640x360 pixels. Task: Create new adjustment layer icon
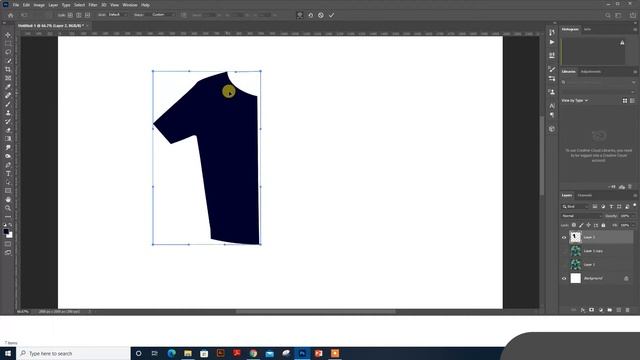[600, 310]
